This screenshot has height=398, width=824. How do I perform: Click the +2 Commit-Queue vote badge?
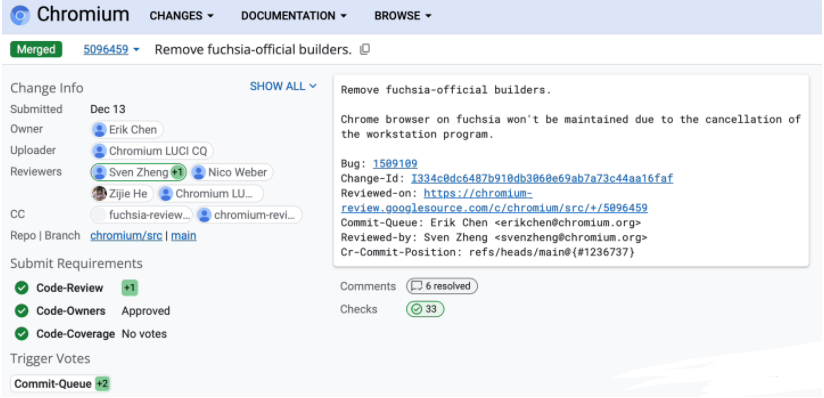pyautogui.click(x=102, y=384)
